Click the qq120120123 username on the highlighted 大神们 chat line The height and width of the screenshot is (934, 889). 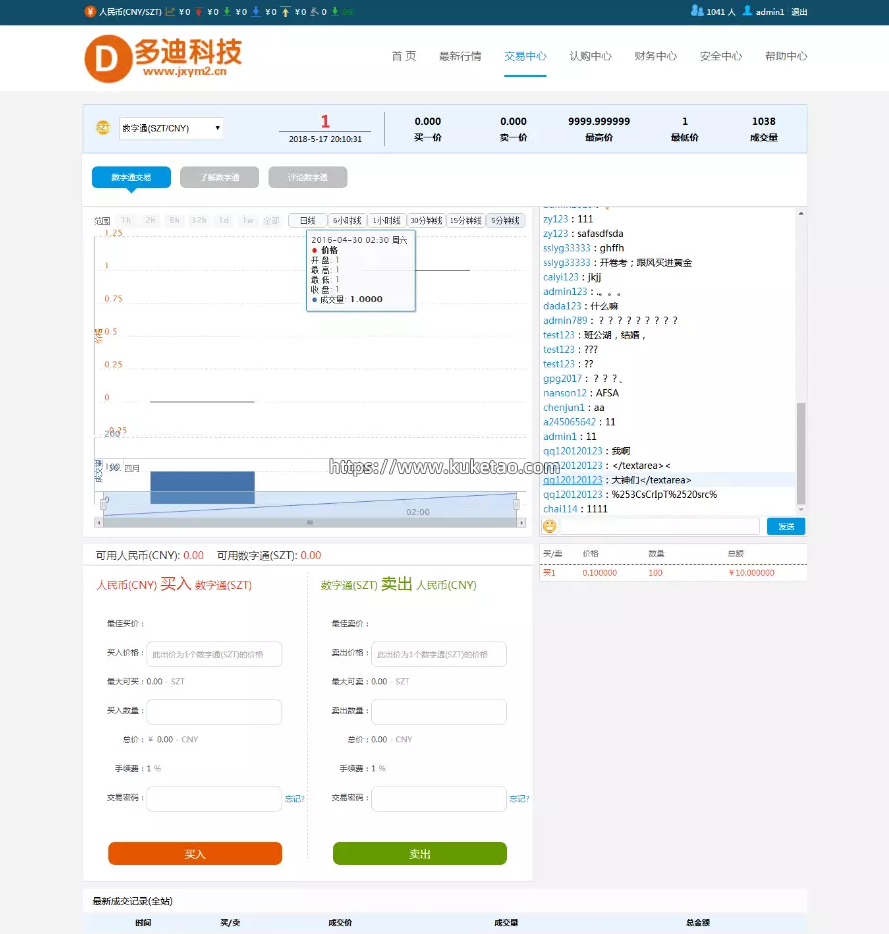(x=573, y=480)
